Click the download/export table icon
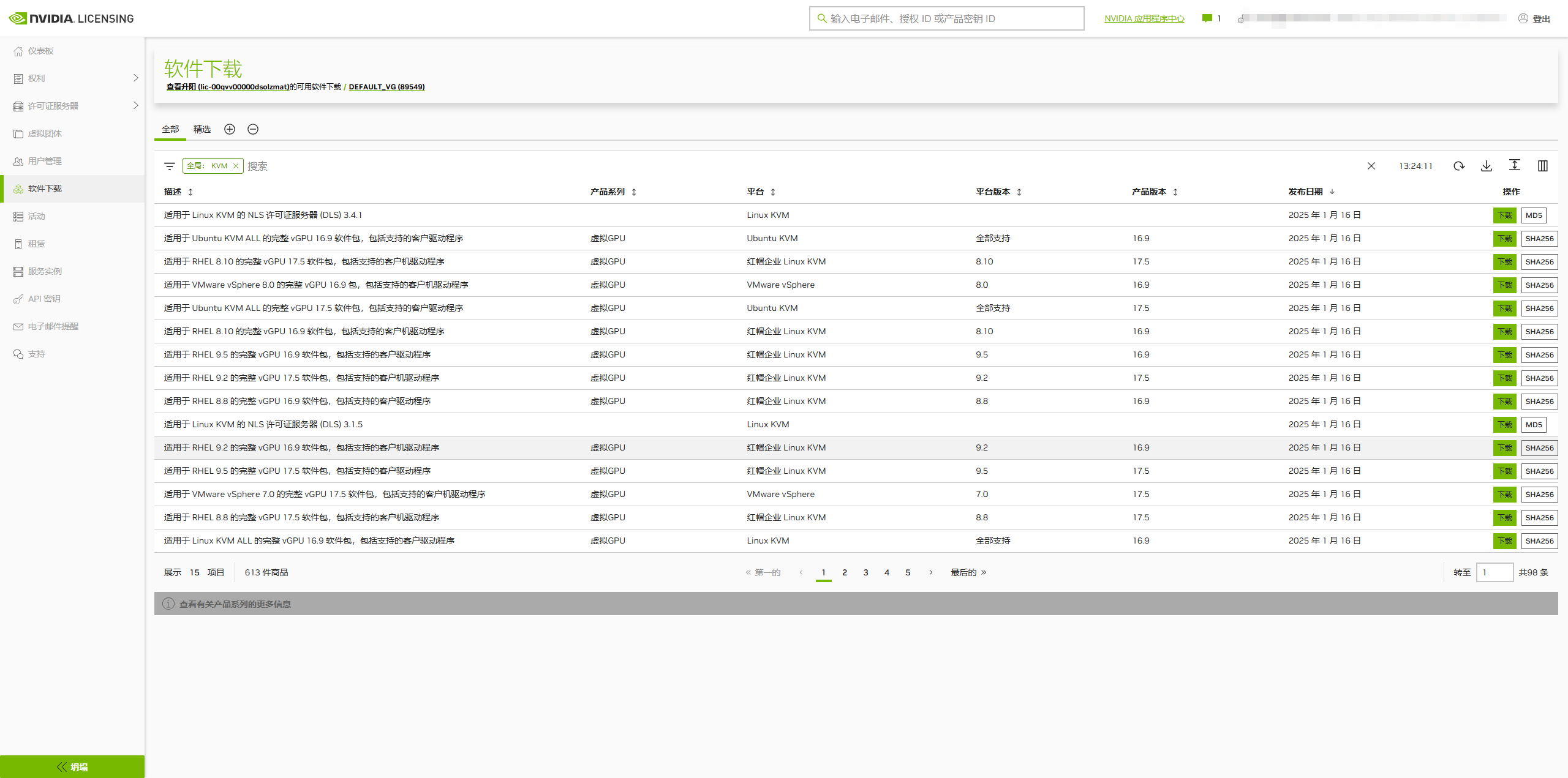Screen dimensions: 1568x778 (x=1487, y=166)
